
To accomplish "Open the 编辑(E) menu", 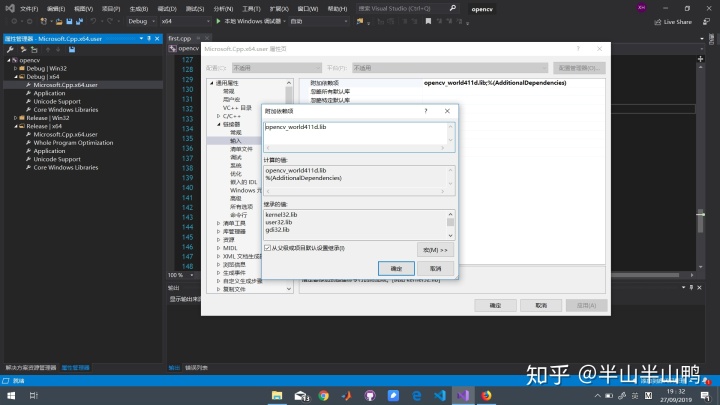I will [56, 9].
